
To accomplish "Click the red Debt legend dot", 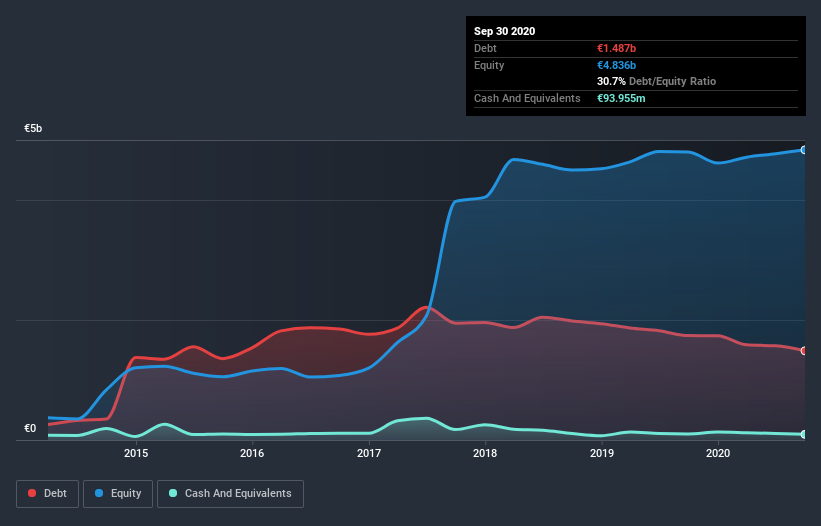I will [x=32, y=493].
